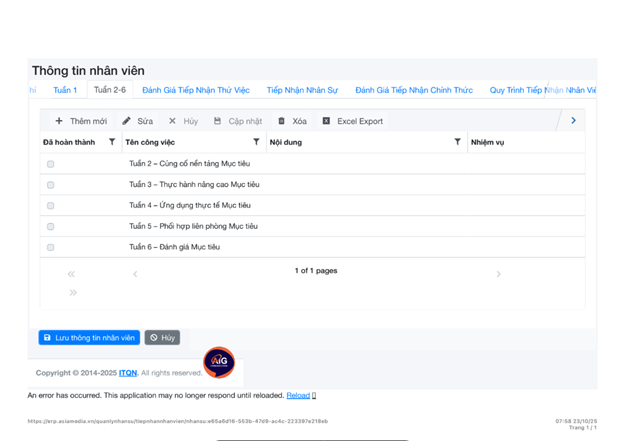Viewport: 624px width, 441px height.
Task: Go to first page of grid pager
Action: tap(71, 274)
